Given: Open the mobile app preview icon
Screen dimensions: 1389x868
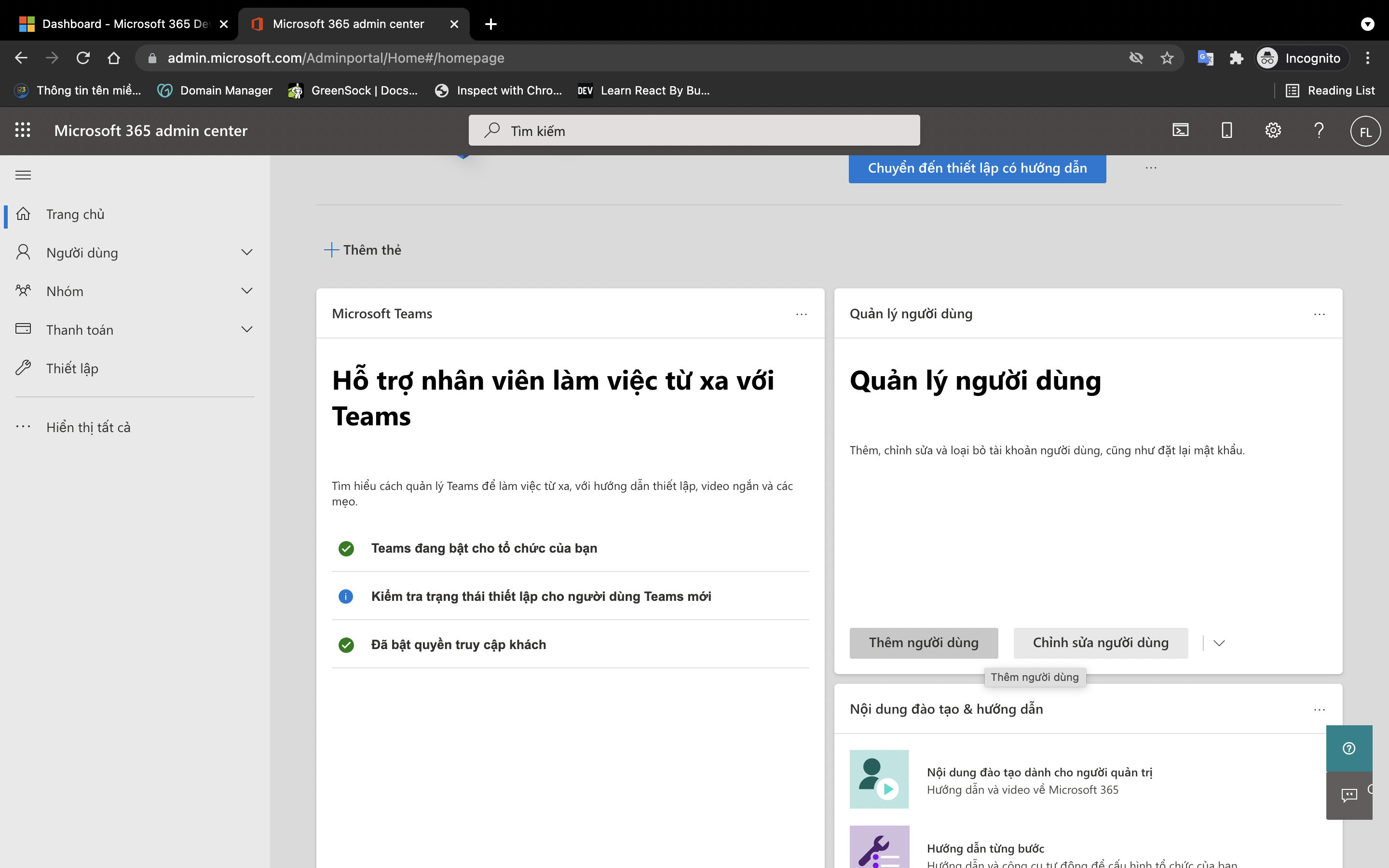Looking at the screenshot, I should (x=1226, y=130).
